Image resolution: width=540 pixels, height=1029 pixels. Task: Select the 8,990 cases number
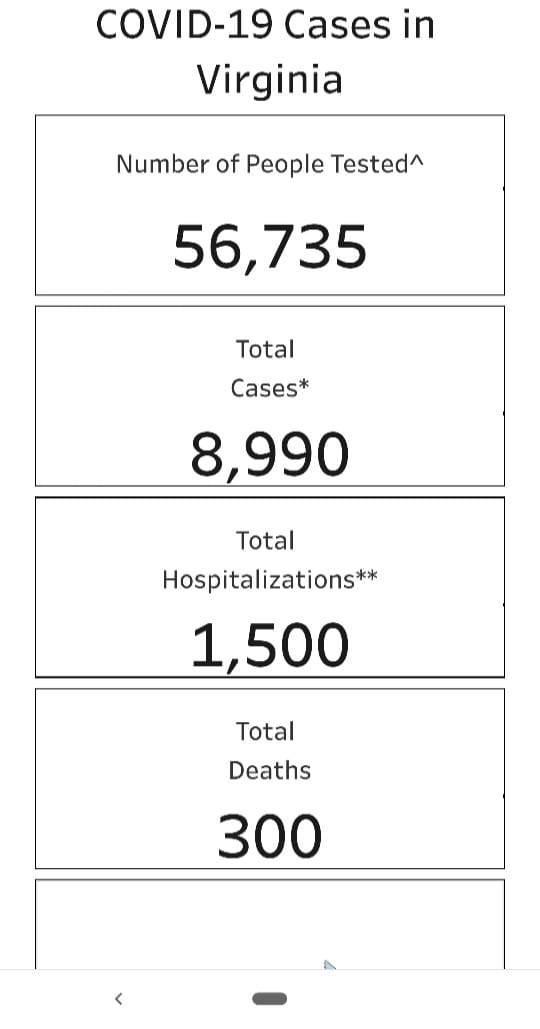point(270,455)
